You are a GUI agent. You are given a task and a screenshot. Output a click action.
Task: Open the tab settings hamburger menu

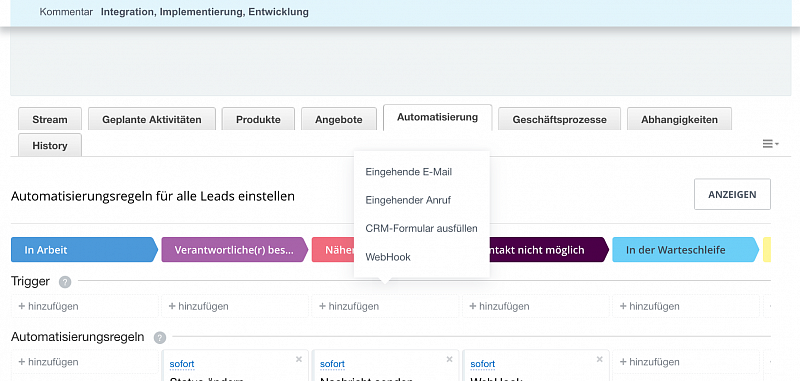pyautogui.click(x=770, y=144)
